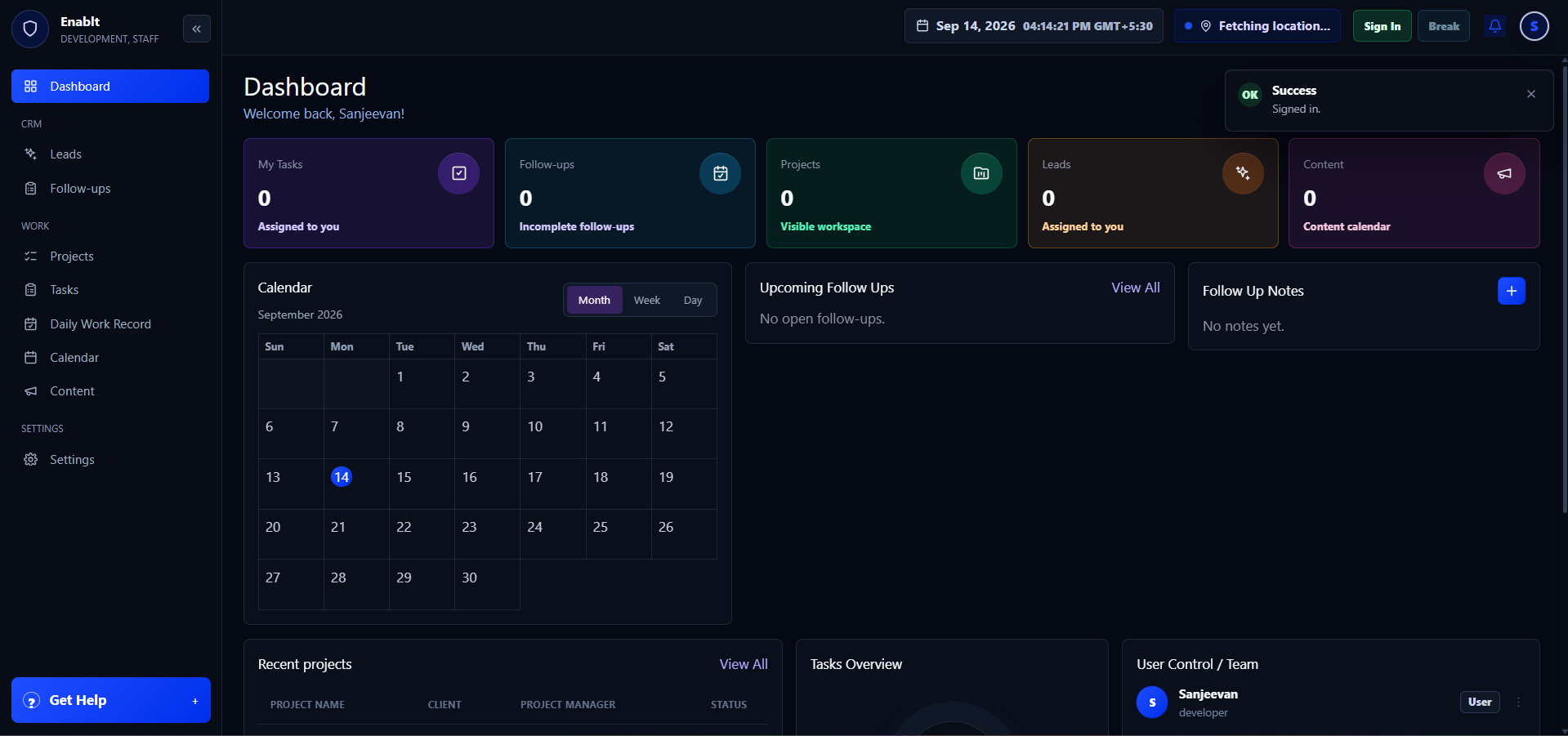Switch calendar to Month view
Viewport: 1568px width, 736px height.
594,300
